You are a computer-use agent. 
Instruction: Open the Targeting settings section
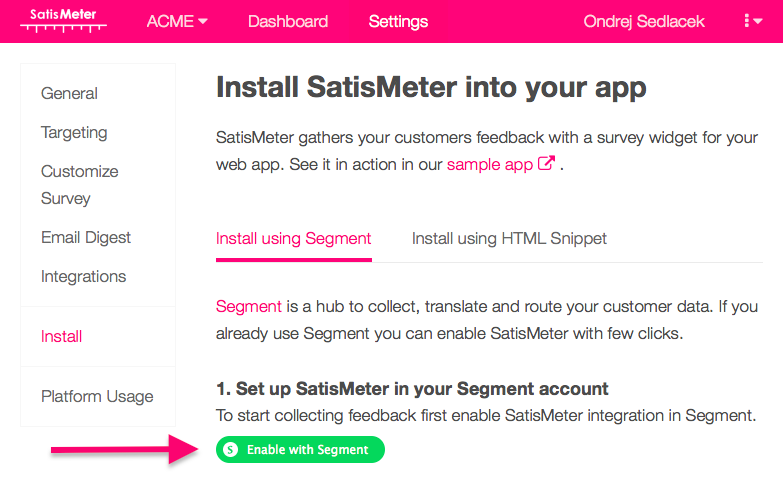click(74, 132)
